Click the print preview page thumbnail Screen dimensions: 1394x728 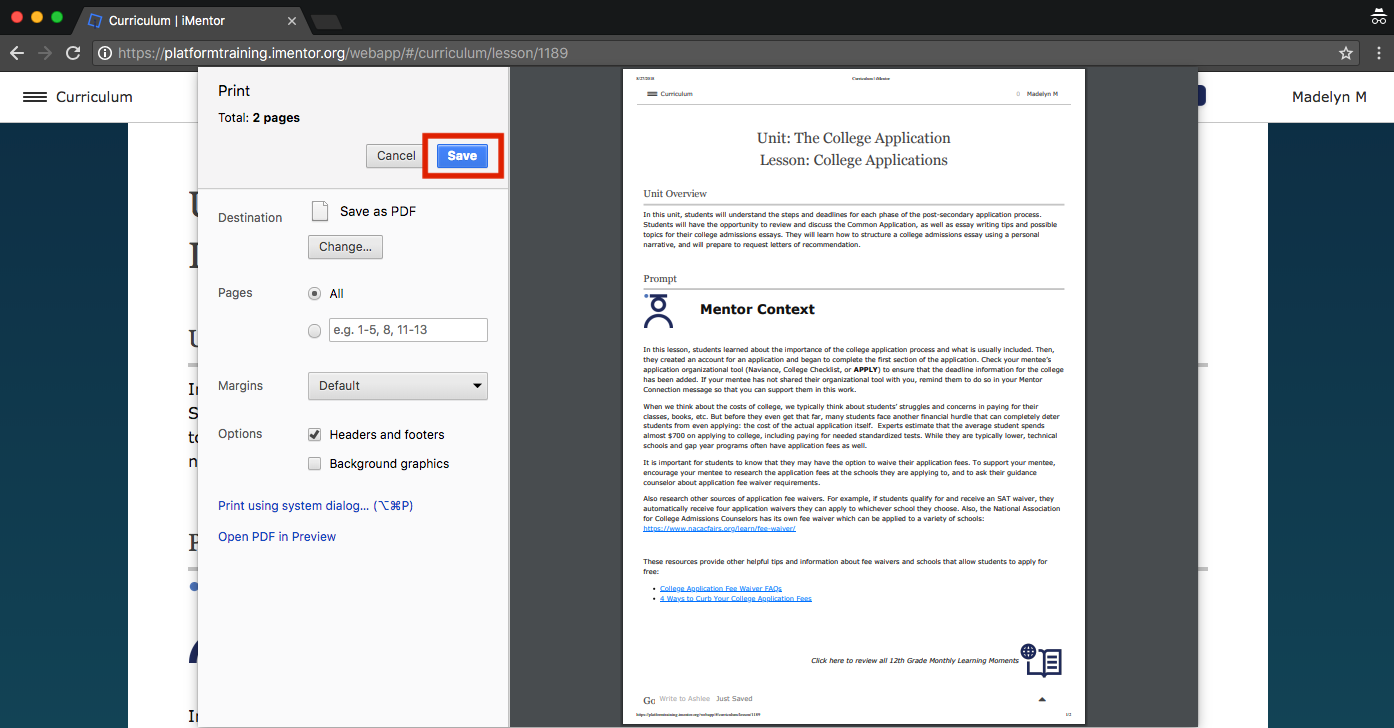point(853,396)
